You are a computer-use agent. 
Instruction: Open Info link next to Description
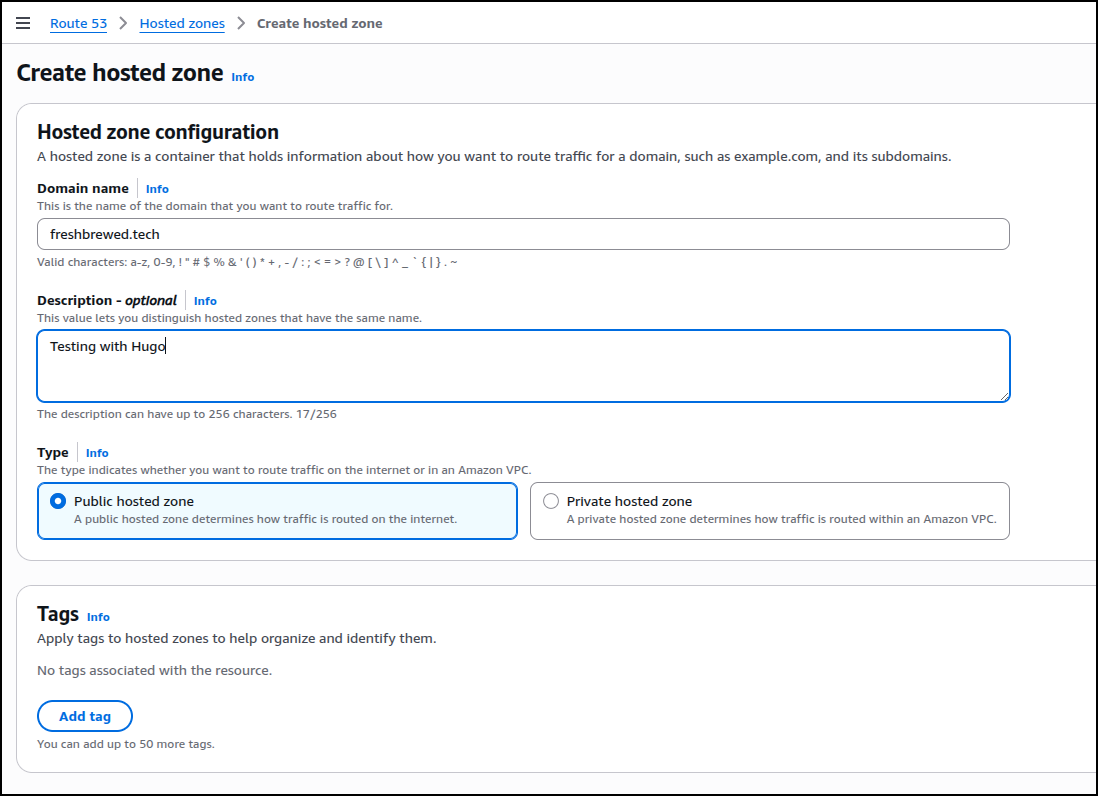(205, 301)
